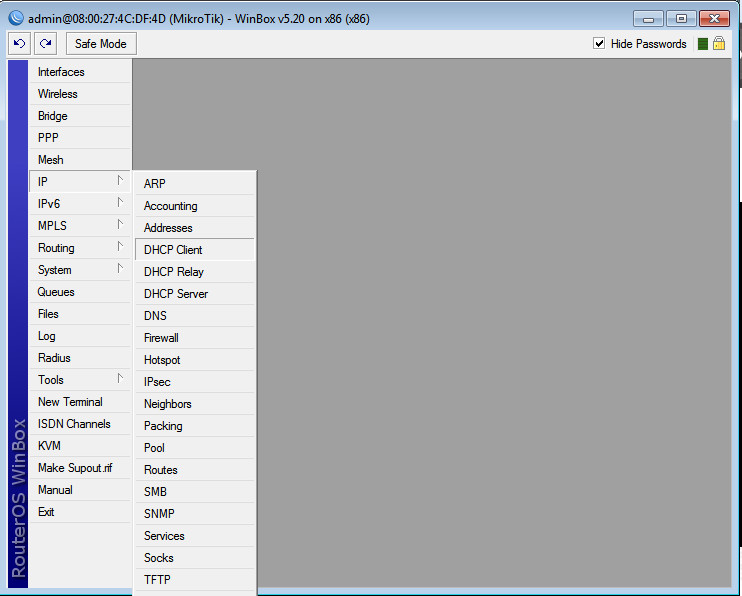Screen dimensions: 742x596
Task: Choose ARP from the IP submenu
Action: tap(195, 184)
